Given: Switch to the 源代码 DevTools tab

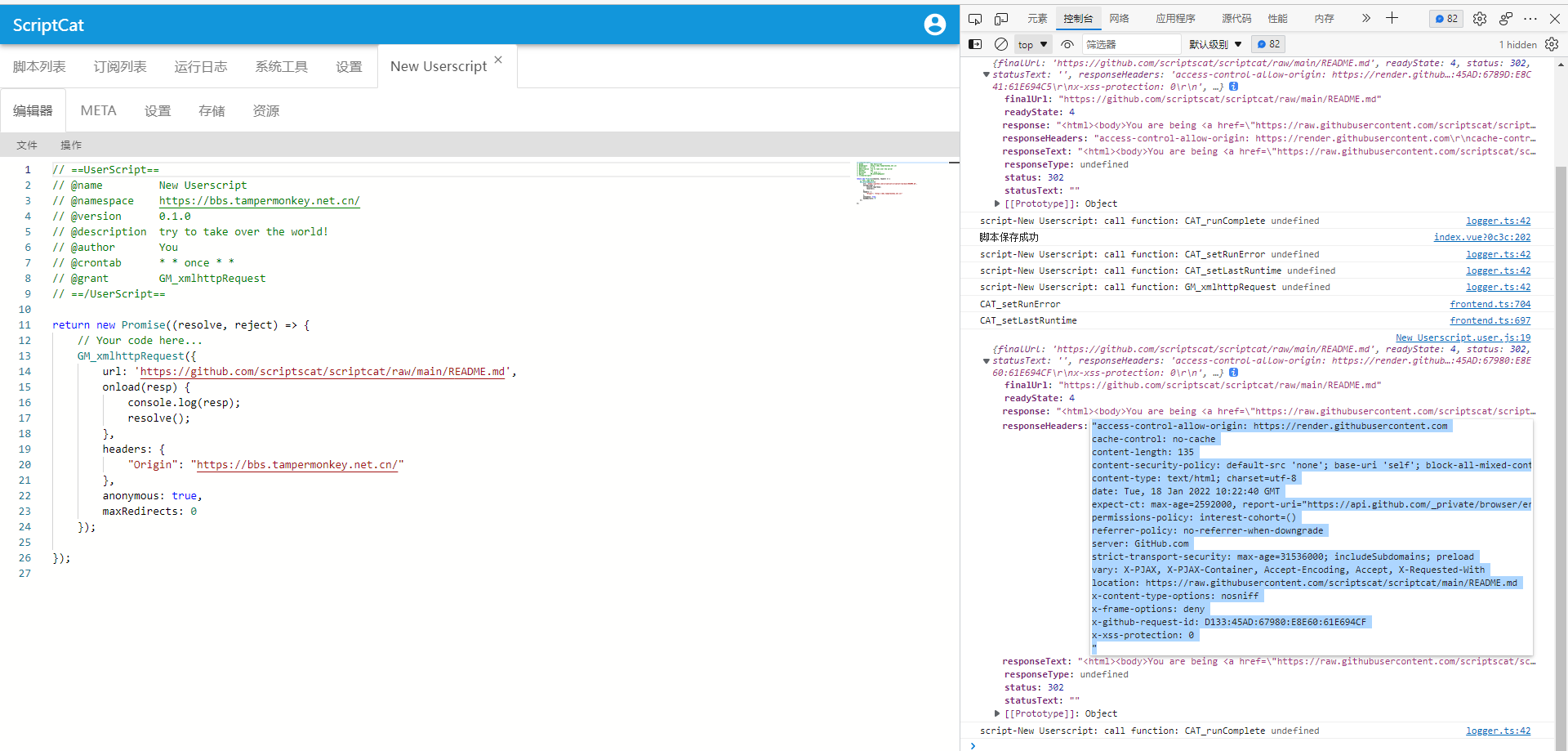Looking at the screenshot, I should [1236, 19].
